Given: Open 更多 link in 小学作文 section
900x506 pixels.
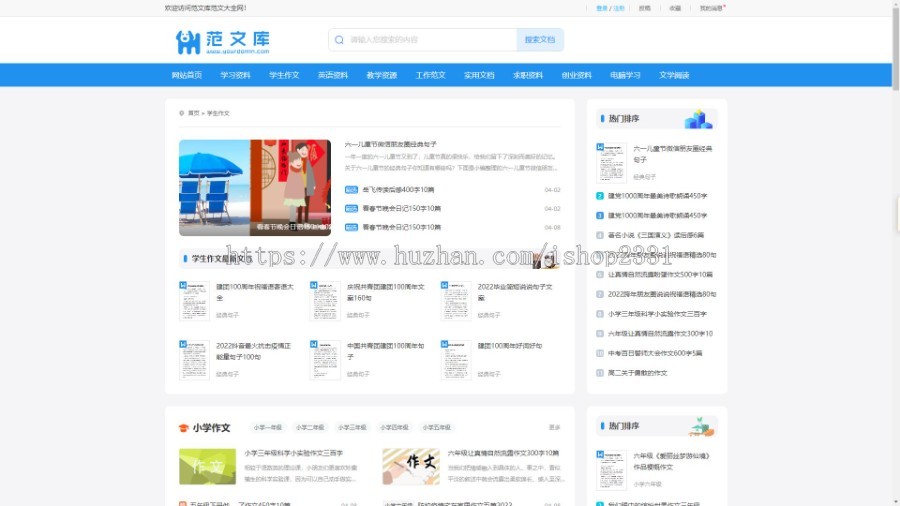Looking at the screenshot, I should point(554,428).
